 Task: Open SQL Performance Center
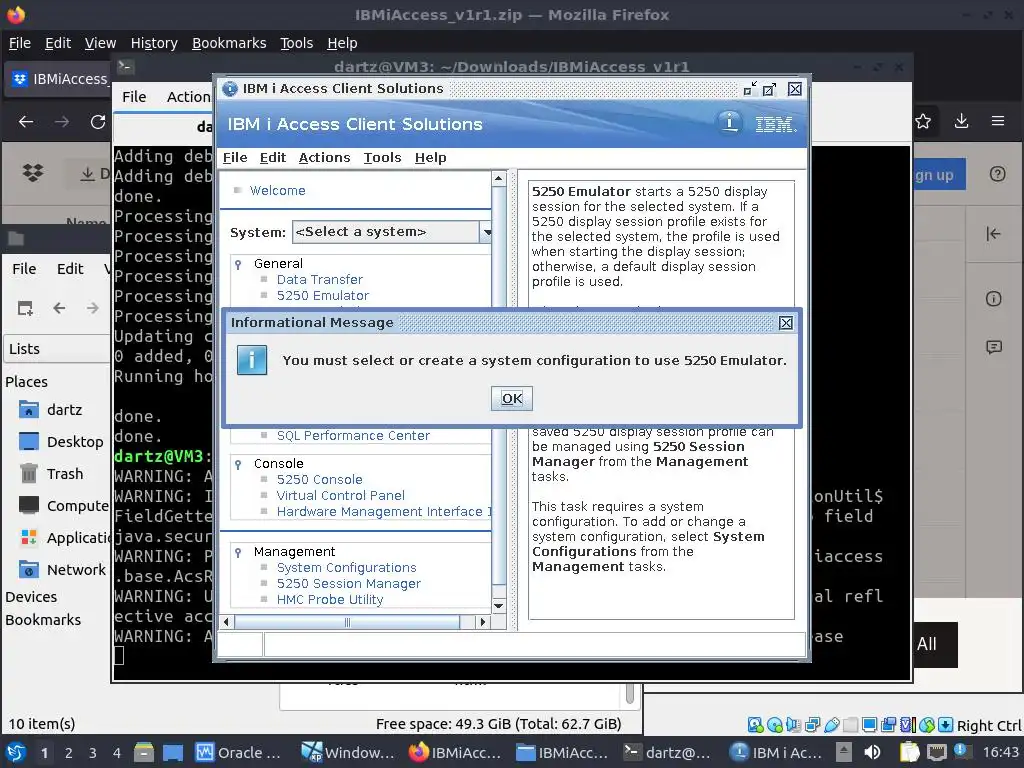pos(353,436)
